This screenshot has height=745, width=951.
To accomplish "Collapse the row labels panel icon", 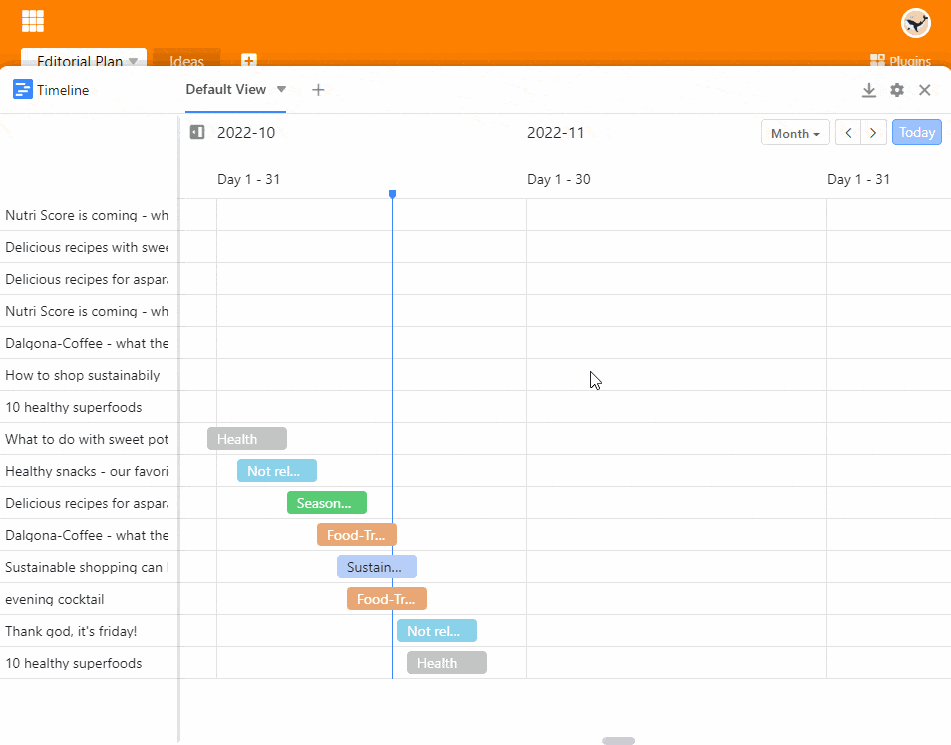I will 197,132.
